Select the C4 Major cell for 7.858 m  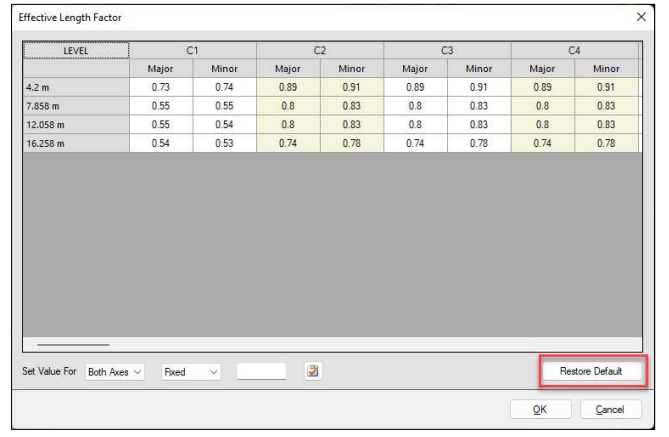543,106
